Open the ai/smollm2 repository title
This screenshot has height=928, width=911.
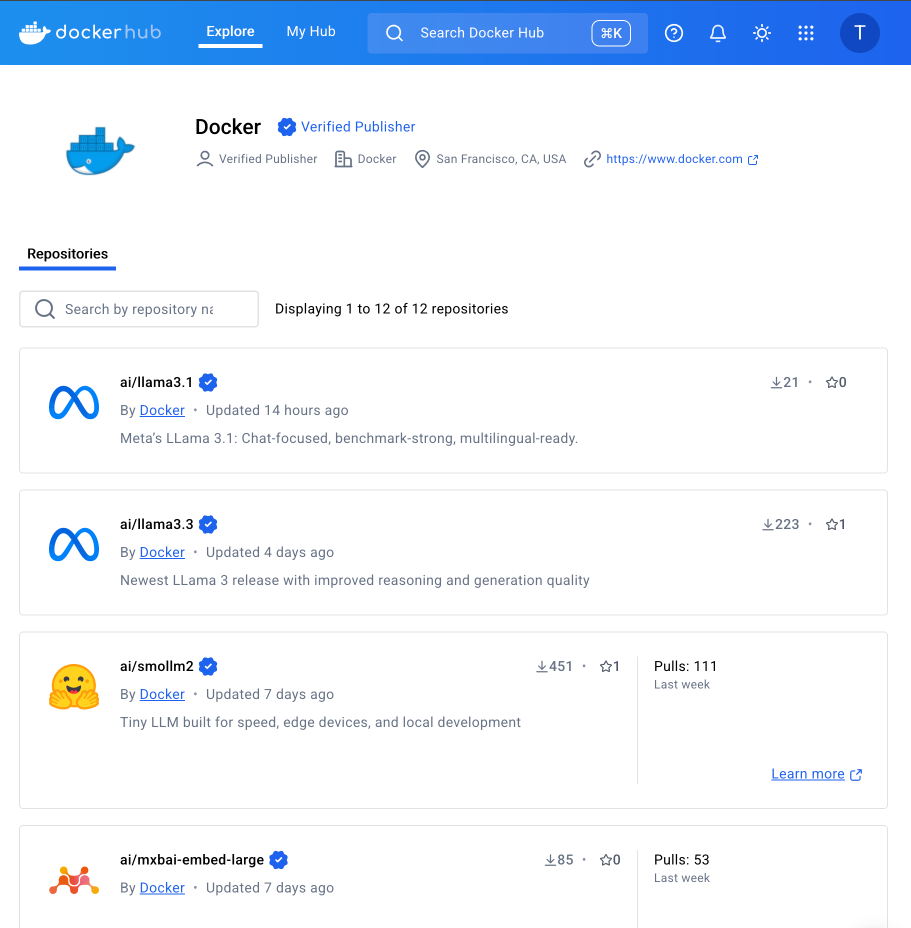[156, 666]
